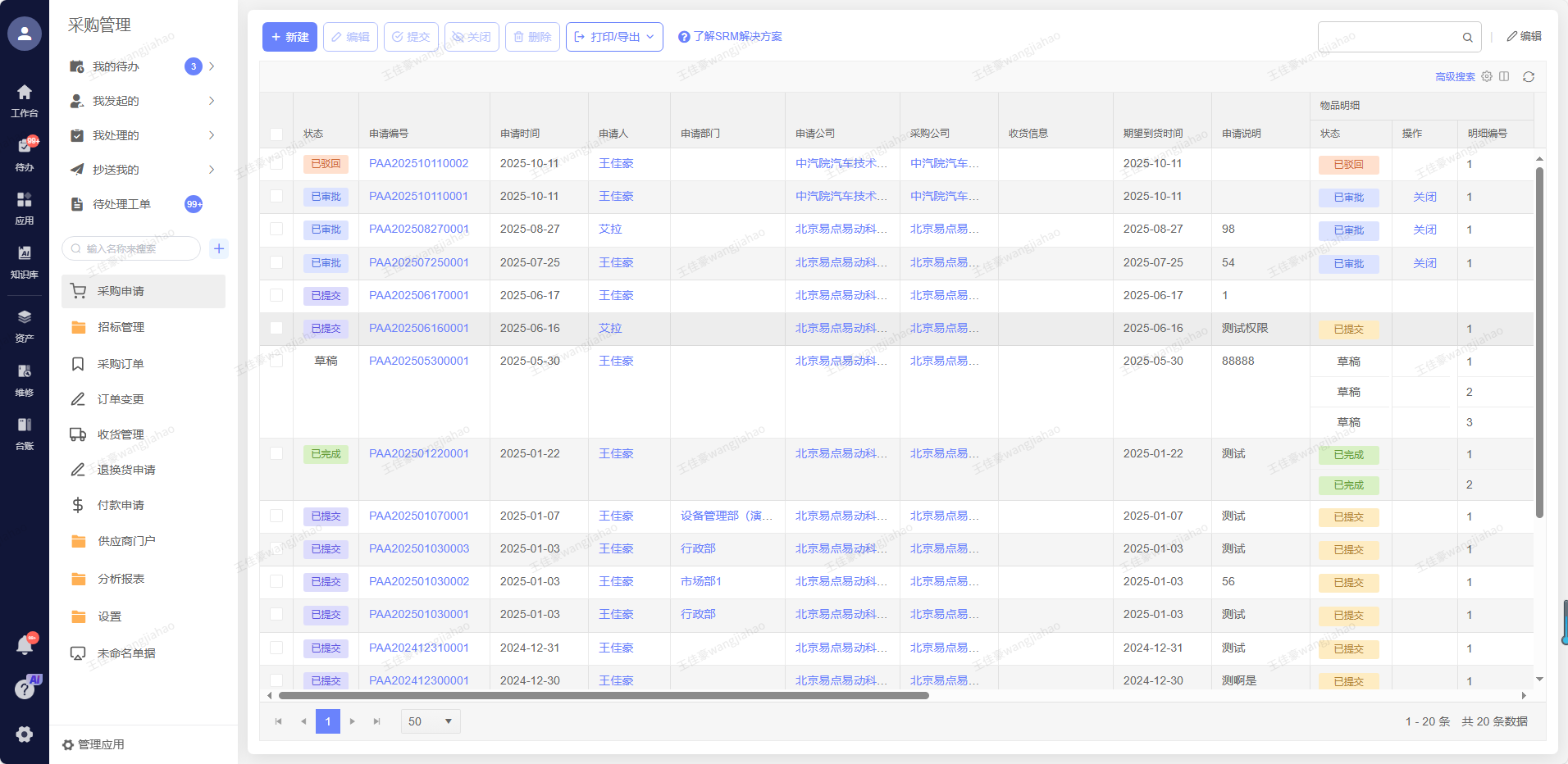Screen dimensions: 1568x764
Task: Open the PAA202506170001 request link
Action: coord(418,295)
